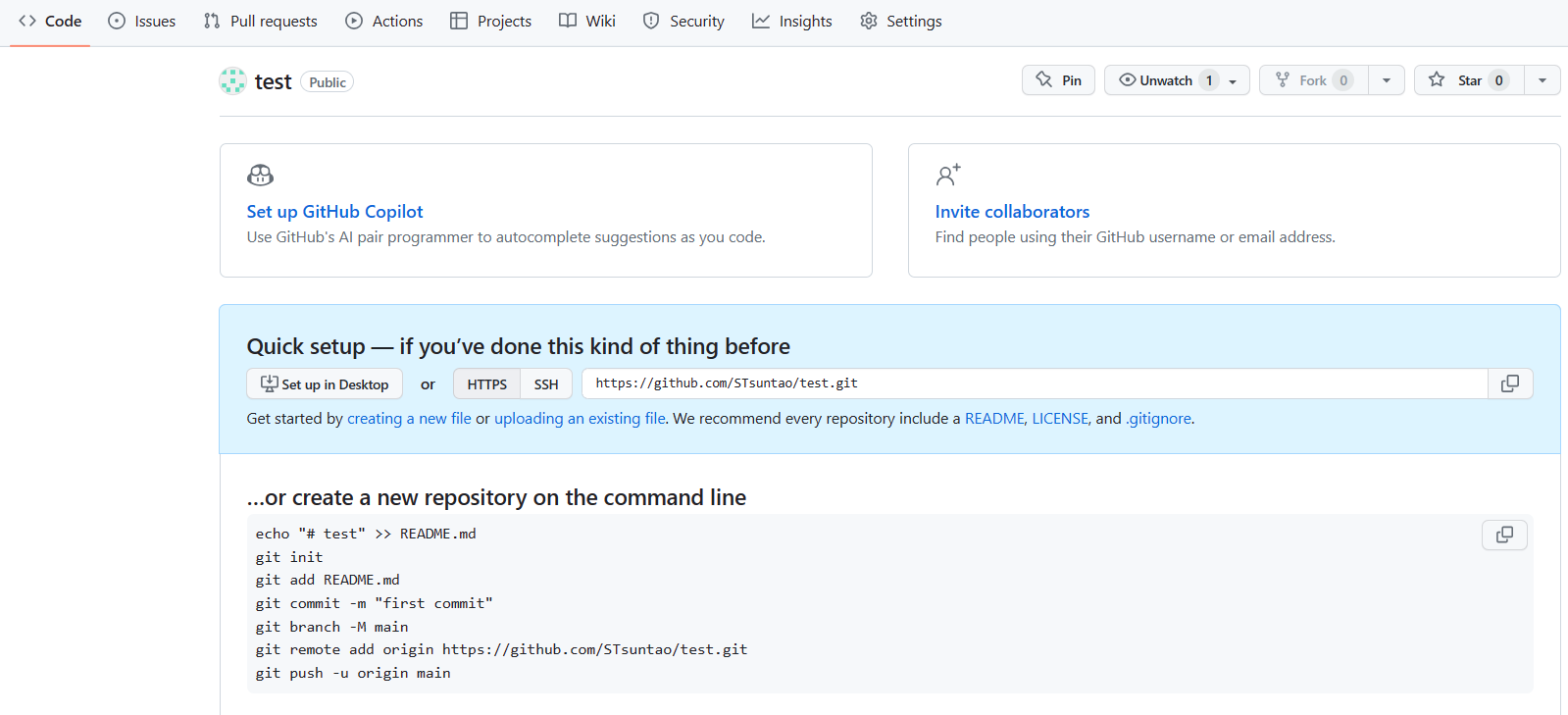Star the test repository
The image size is (1568, 715).
[1469, 80]
